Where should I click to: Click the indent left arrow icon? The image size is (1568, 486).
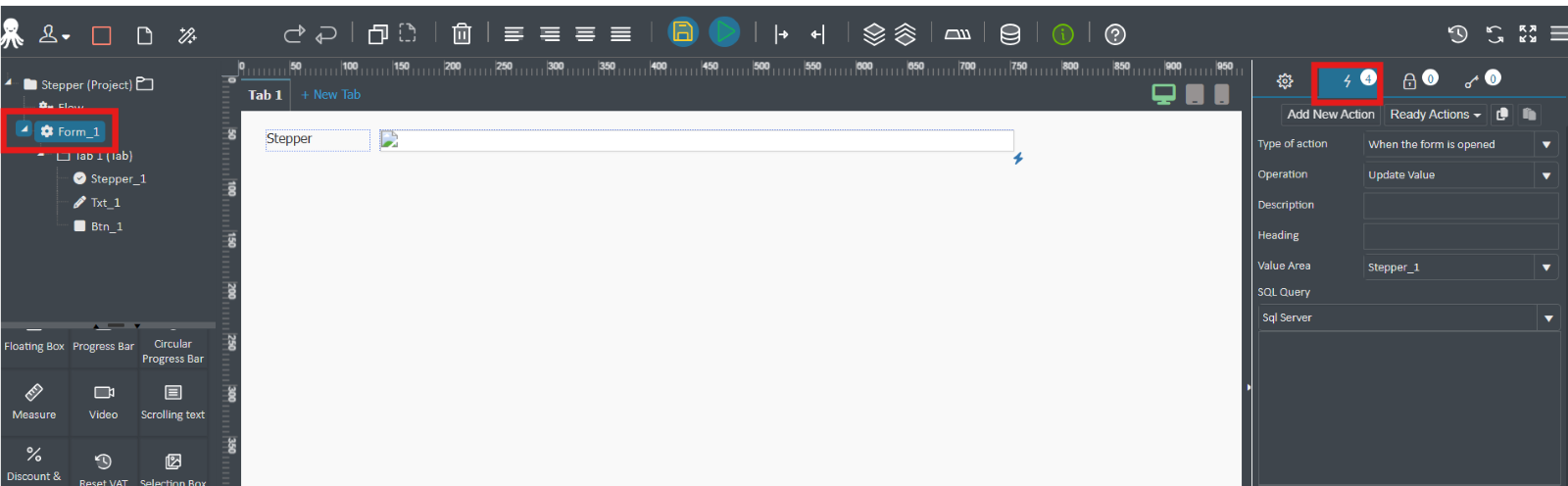[x=817, y=35]
